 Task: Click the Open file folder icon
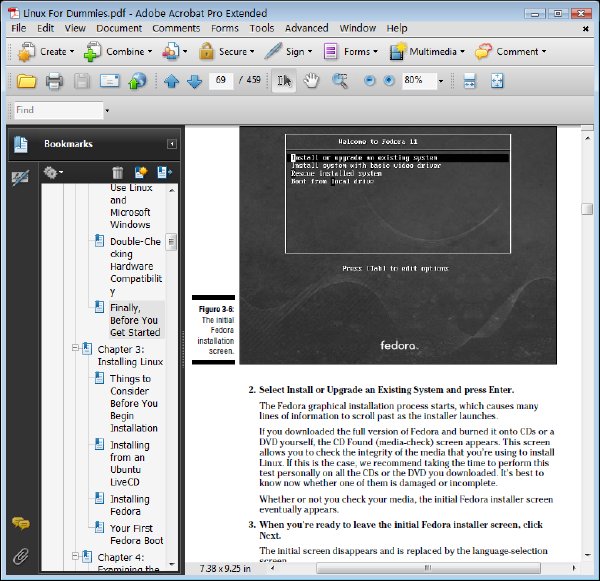tap(26, 81)
